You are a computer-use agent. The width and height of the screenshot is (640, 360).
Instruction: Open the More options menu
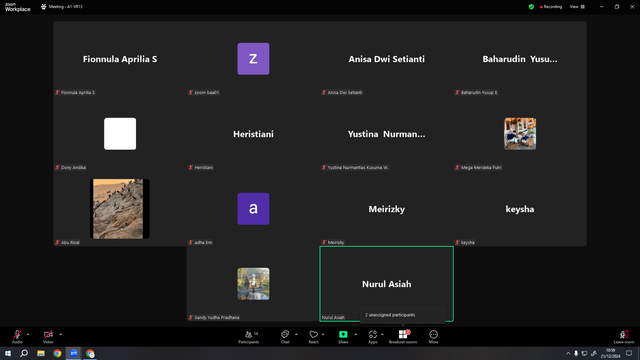pyautogui.click(x=433, y=337)
